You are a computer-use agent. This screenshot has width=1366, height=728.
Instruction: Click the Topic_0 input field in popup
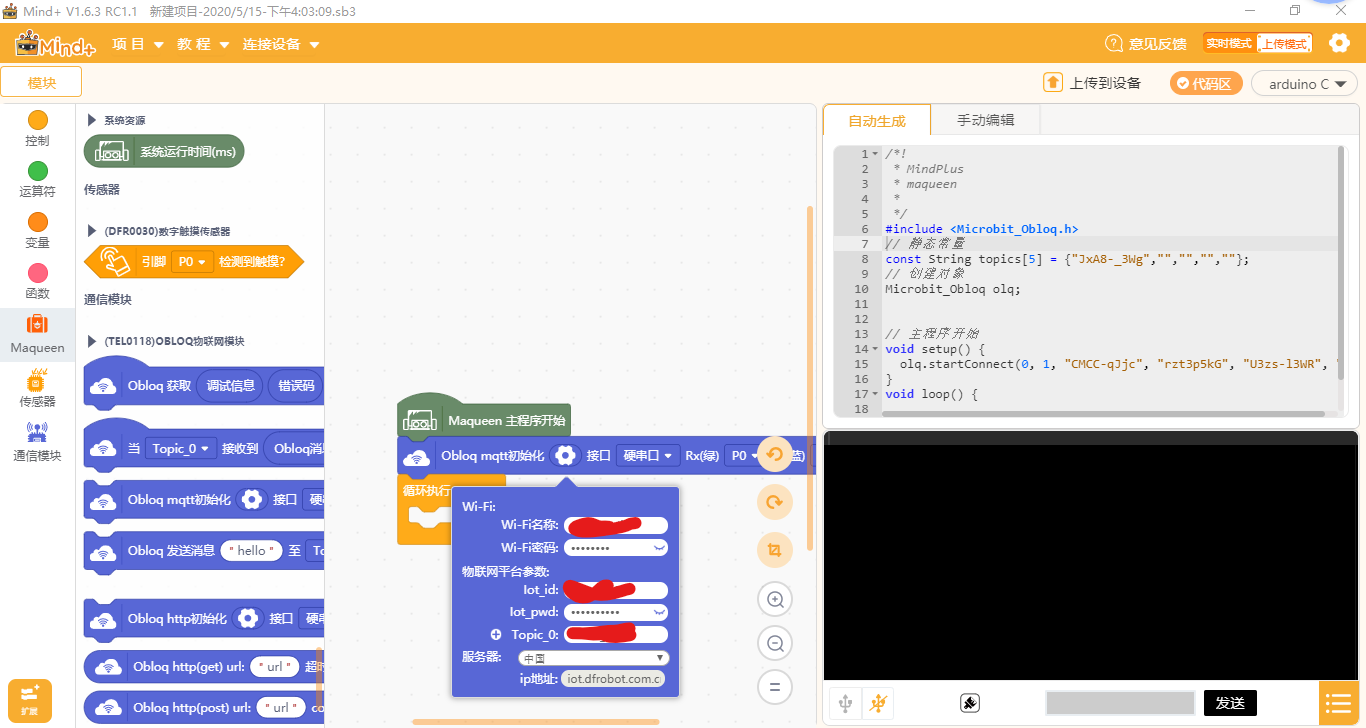click(615, 634)
